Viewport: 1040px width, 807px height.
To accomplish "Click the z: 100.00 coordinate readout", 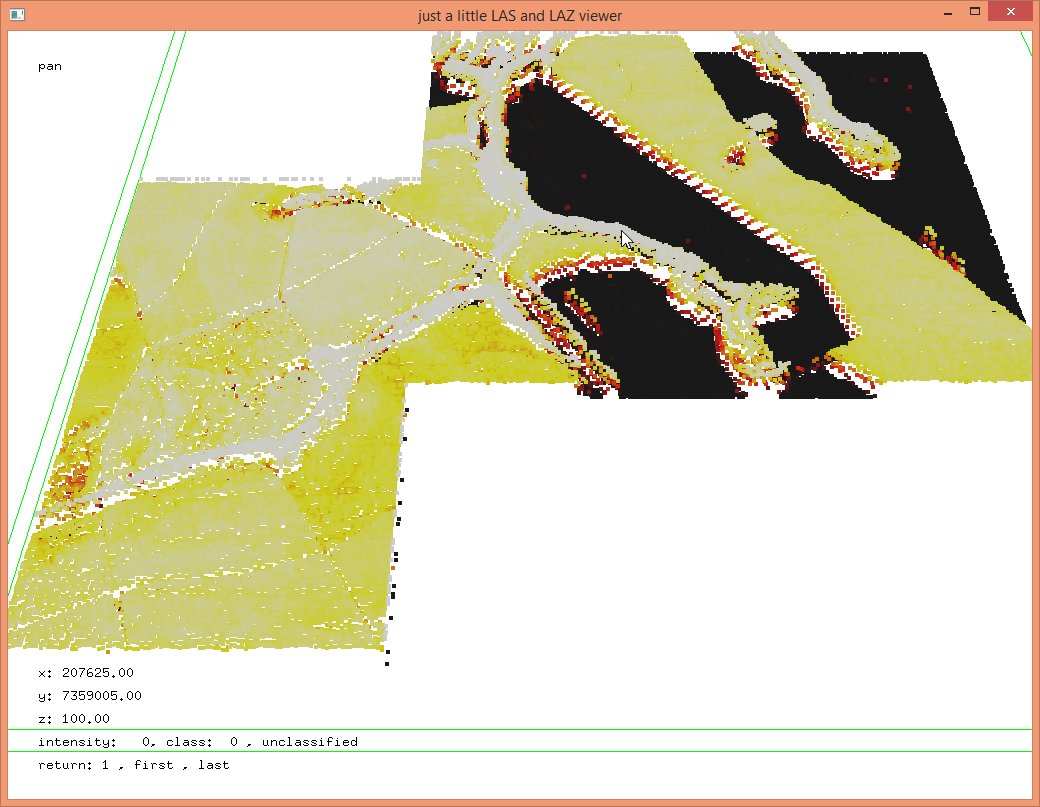I will click(73, 719).
